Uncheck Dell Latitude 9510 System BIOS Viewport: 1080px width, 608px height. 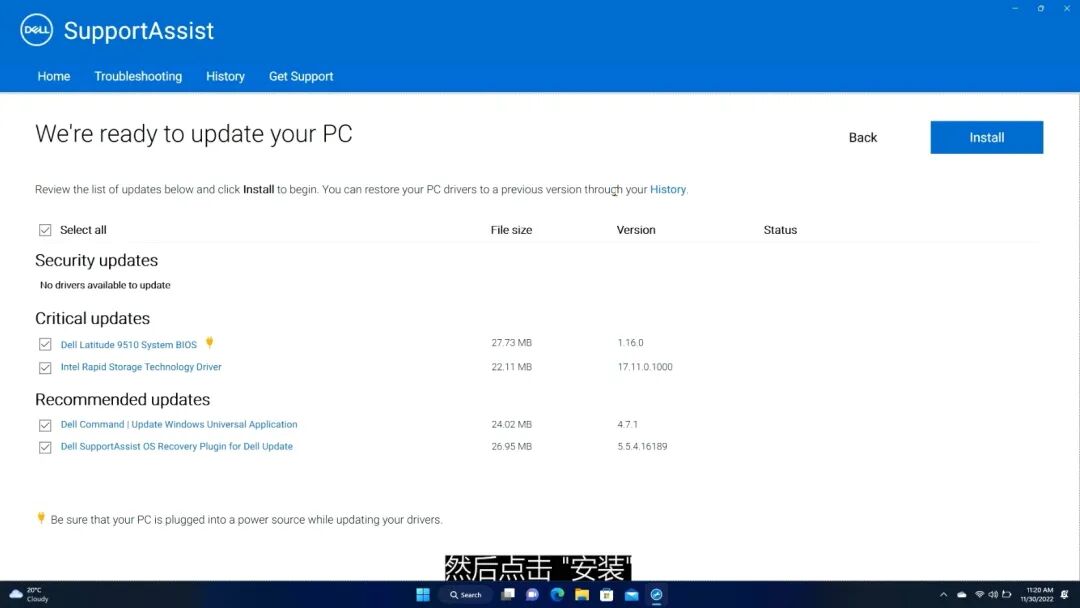(45, 344)
